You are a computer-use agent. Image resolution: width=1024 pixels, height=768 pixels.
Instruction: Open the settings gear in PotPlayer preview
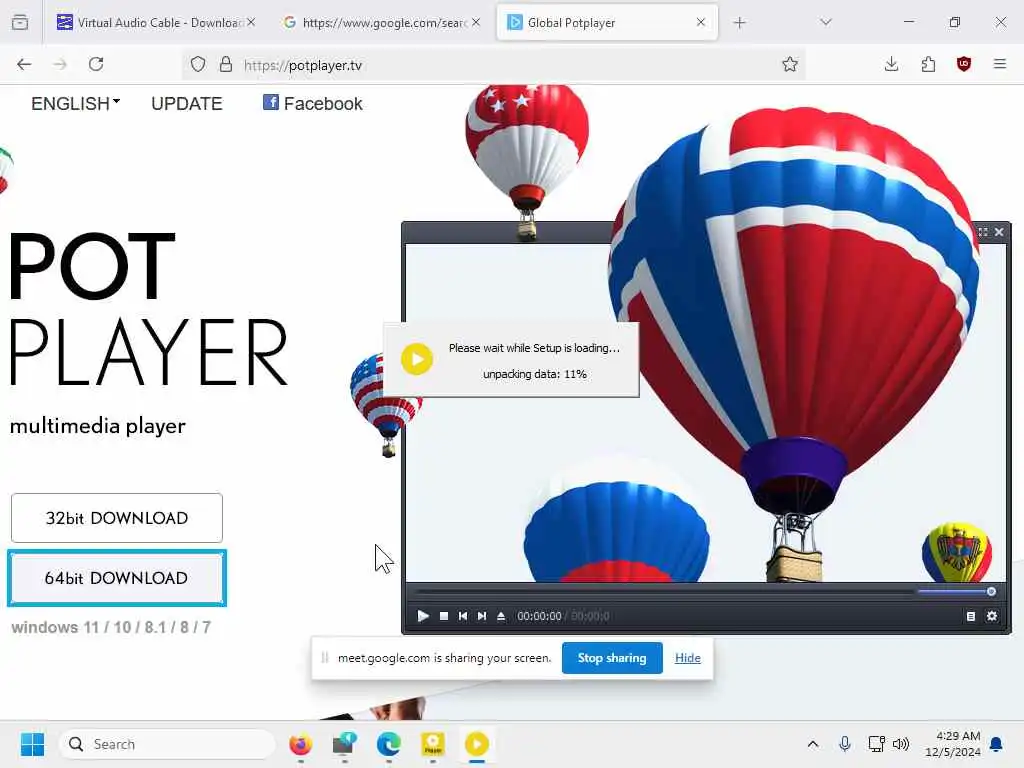[x=992, y=616]
